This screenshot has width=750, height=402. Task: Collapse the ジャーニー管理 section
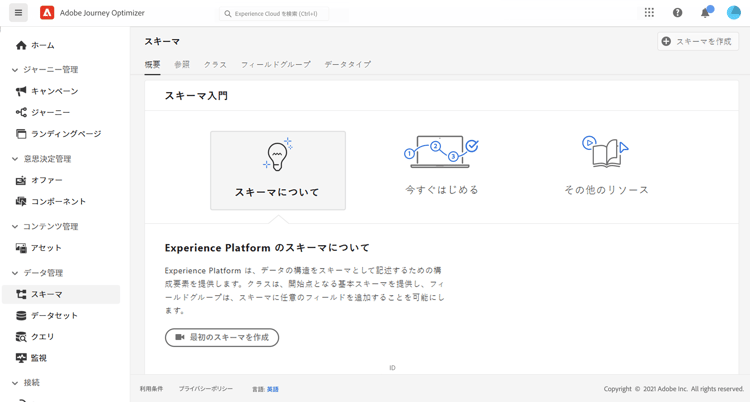(14, 70)
